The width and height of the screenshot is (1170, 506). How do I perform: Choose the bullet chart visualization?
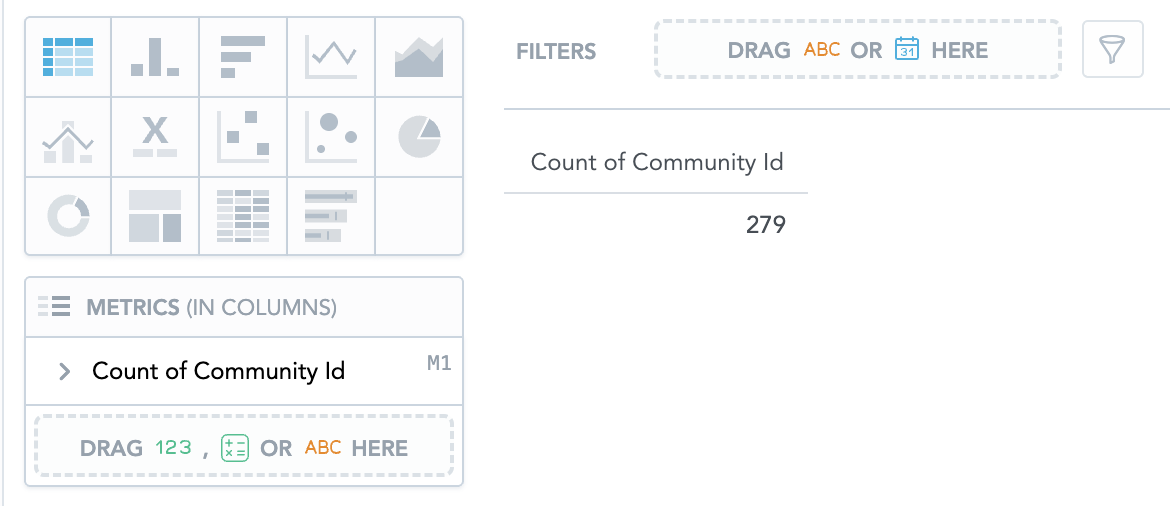pos(331,215)
